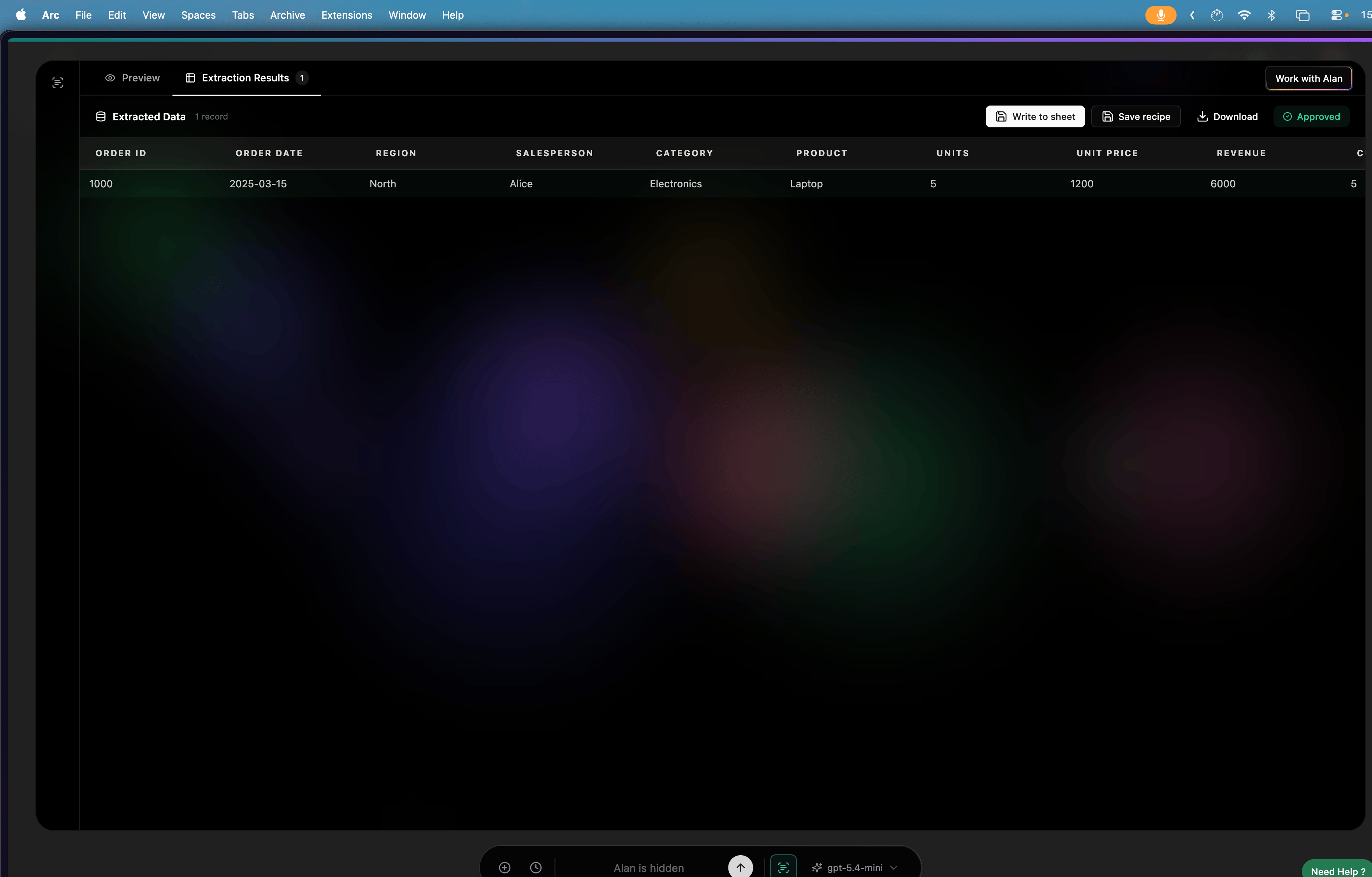This screenshot has width=1372, height=877.
Task: Open the Edit menu
Action: pos(117,15)
